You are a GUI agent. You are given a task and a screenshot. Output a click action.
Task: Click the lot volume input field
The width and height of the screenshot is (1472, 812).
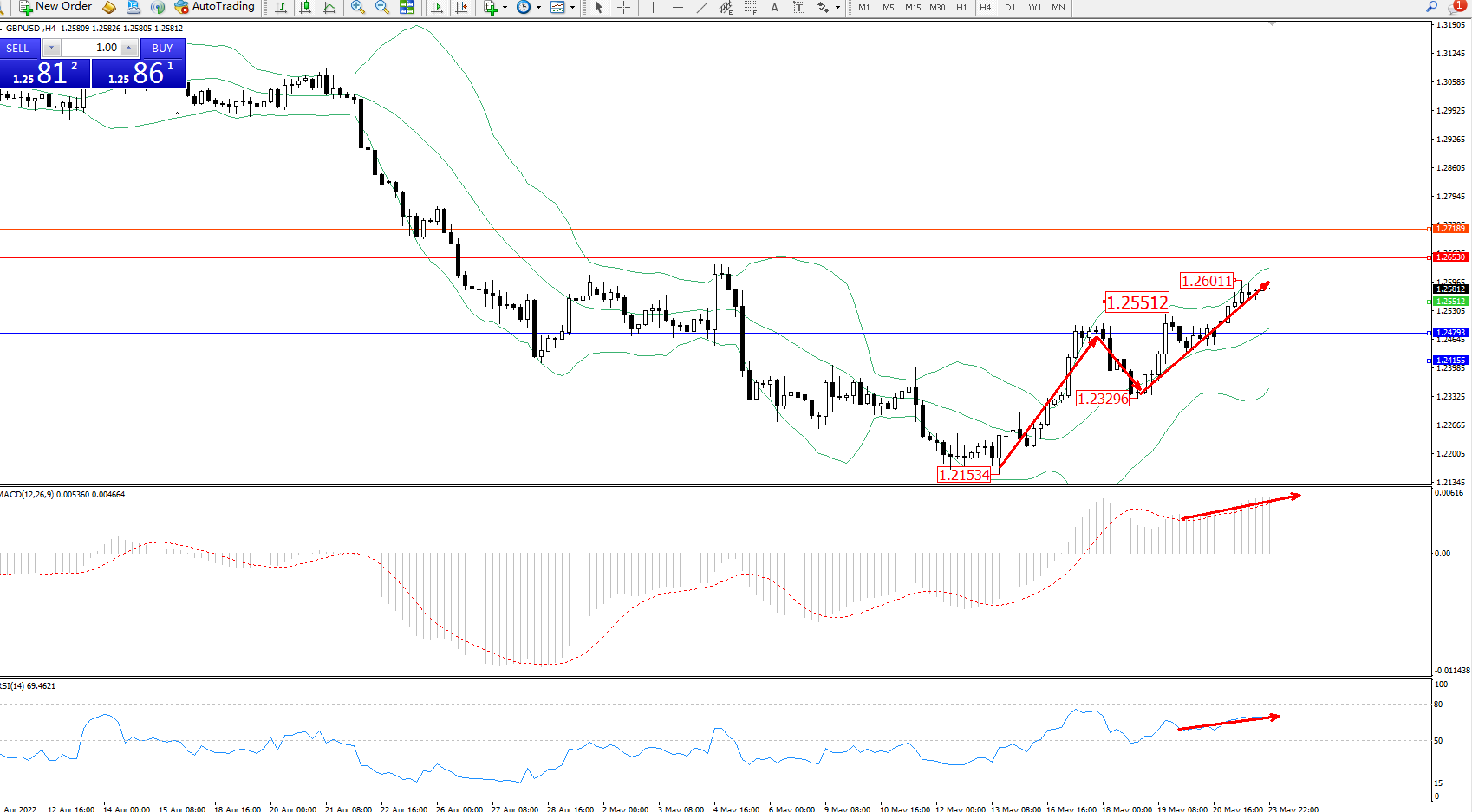tap(90, 48)
